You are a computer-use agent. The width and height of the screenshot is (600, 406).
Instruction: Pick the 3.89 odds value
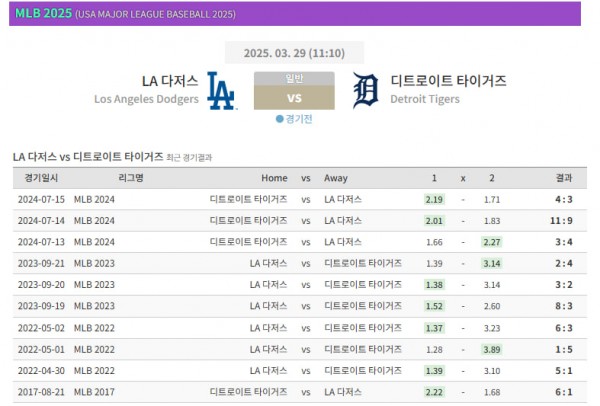(x=491, y=349)
